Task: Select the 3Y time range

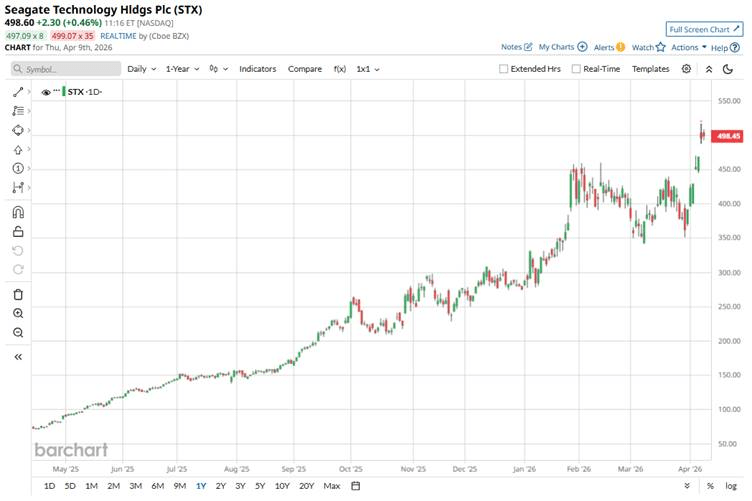Action: 240,486
